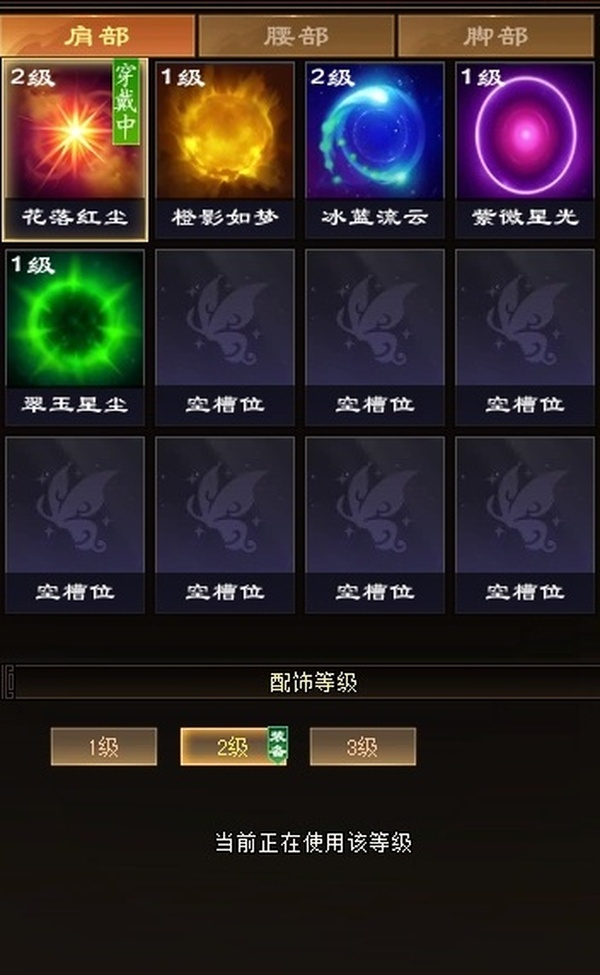
Task: Select the 紫微星光 purple ring accessory
Action: click(525, 150)
